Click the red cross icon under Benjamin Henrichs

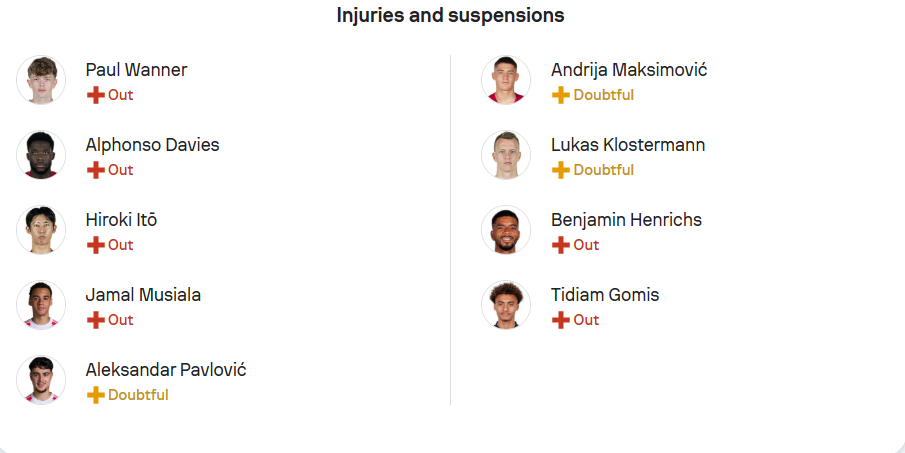(x=561, y=245)
